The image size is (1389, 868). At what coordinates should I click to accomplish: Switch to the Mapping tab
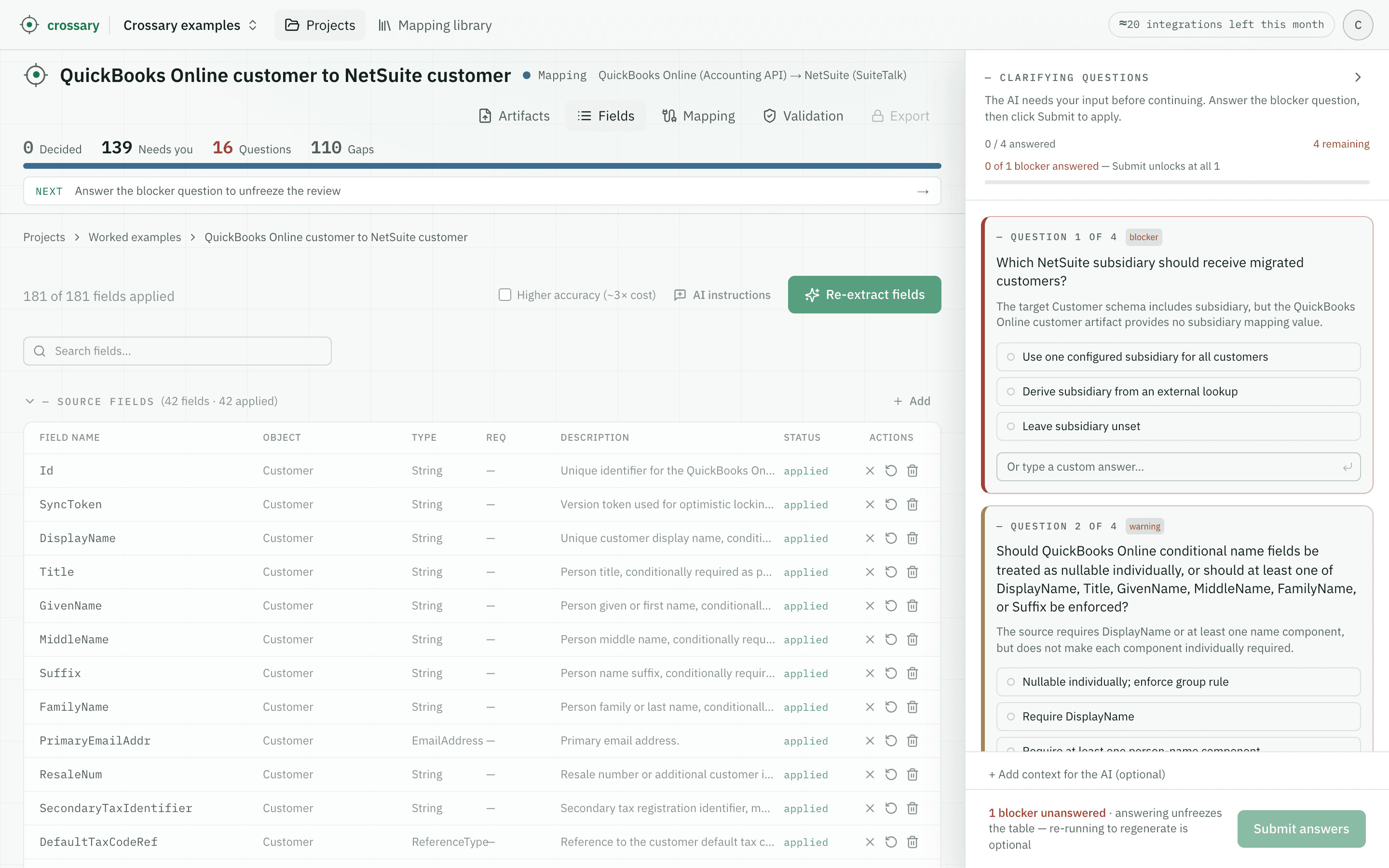point(698,116)
